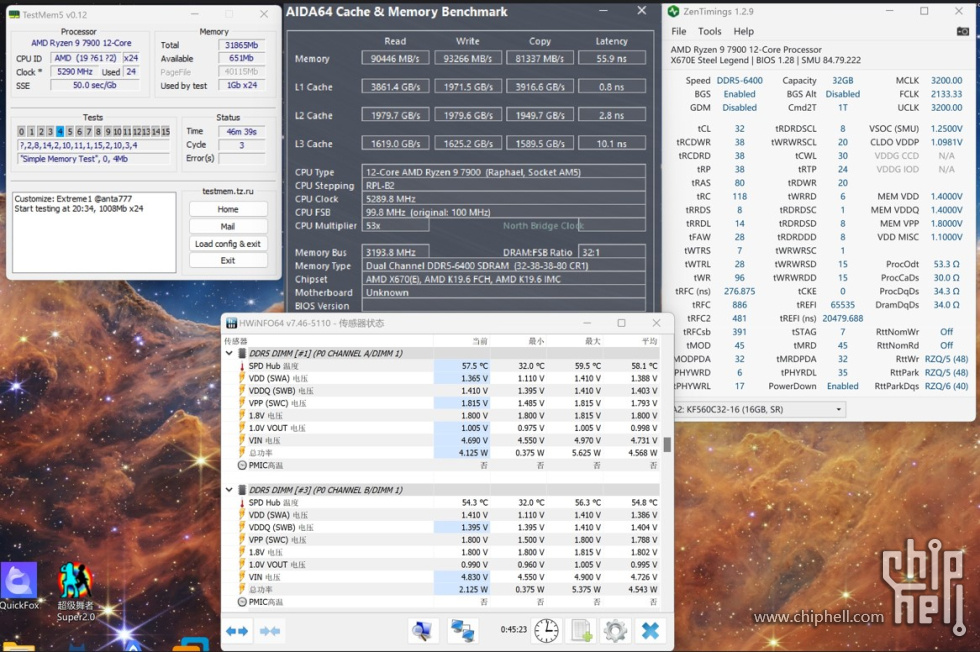The width and height of the screenshot is (980, 652).
Task: Click DIMM #3 PMIC row clock icon
Action: click(x=242, y=602)
